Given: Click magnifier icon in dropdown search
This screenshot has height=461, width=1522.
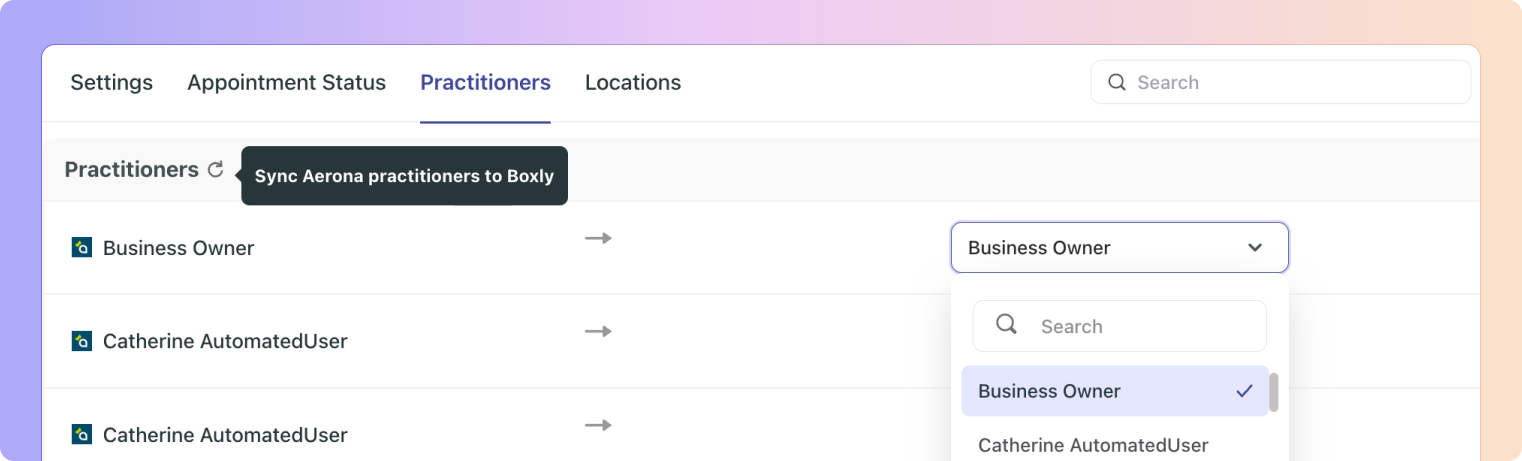Looking at the screenshot, I should click(1007, 325).
